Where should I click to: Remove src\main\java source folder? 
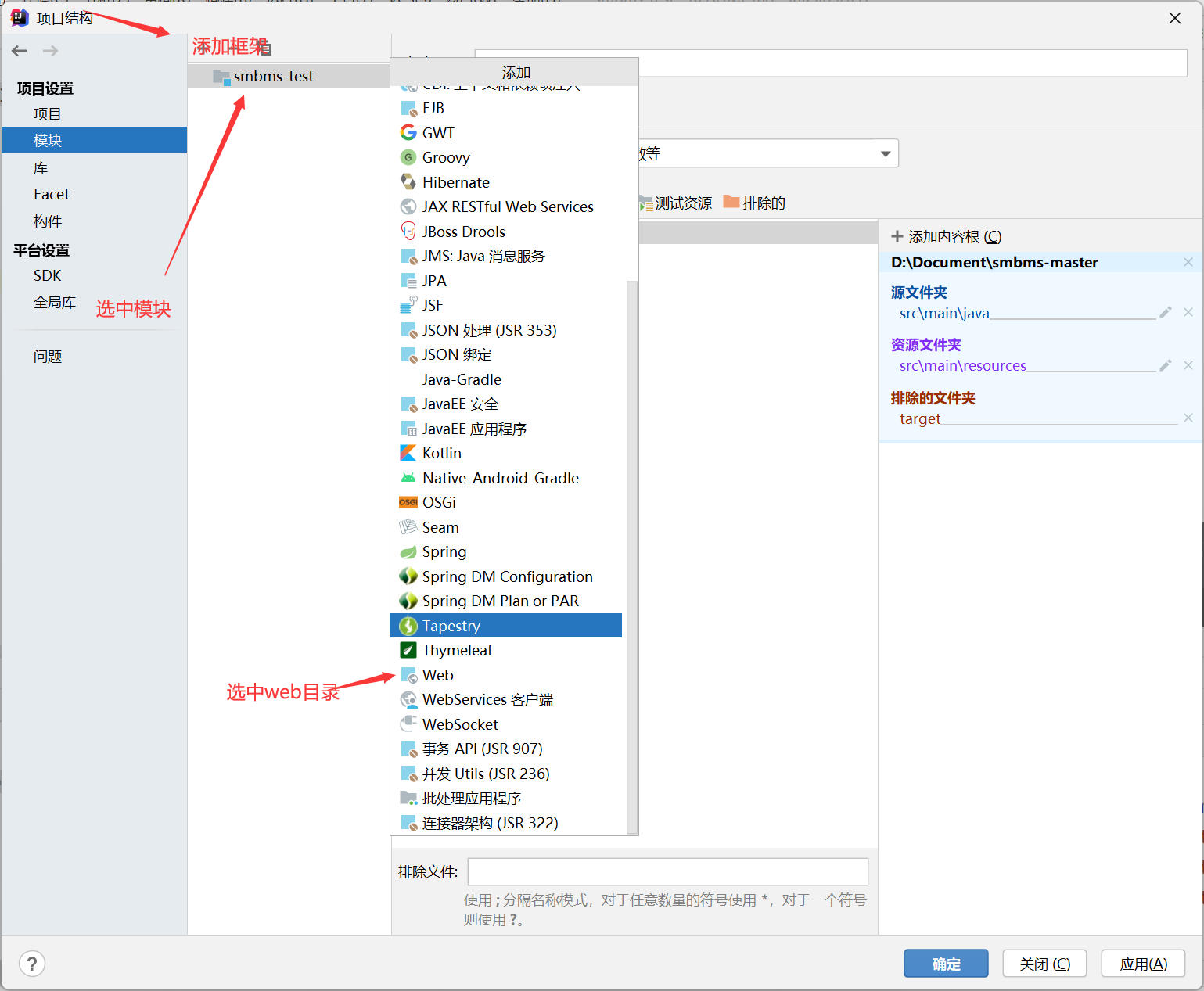click(1188, 313)
